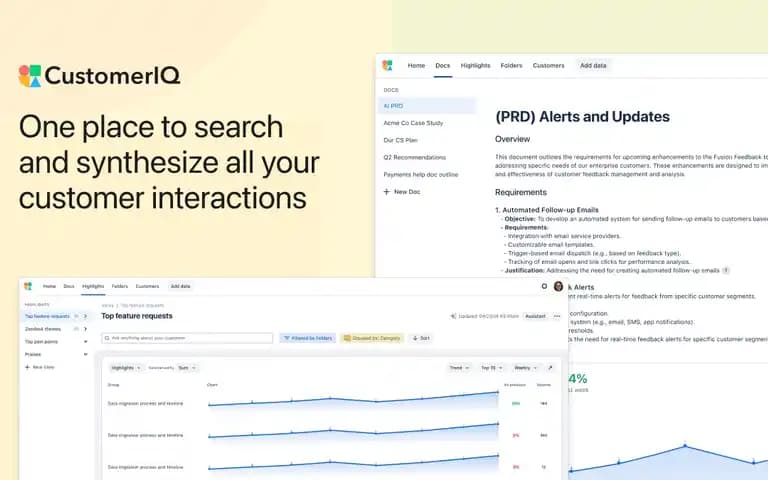Open Q2 Recommendations doc
The image size is (768, 480).
(x=414, y=157)
